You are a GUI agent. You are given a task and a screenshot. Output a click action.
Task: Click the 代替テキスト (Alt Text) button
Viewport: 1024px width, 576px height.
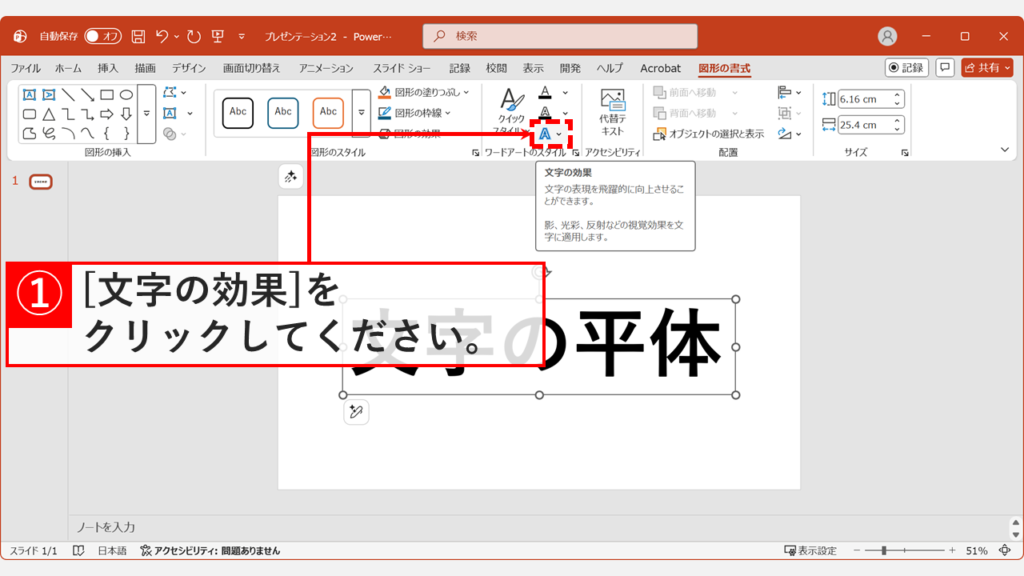613,112
